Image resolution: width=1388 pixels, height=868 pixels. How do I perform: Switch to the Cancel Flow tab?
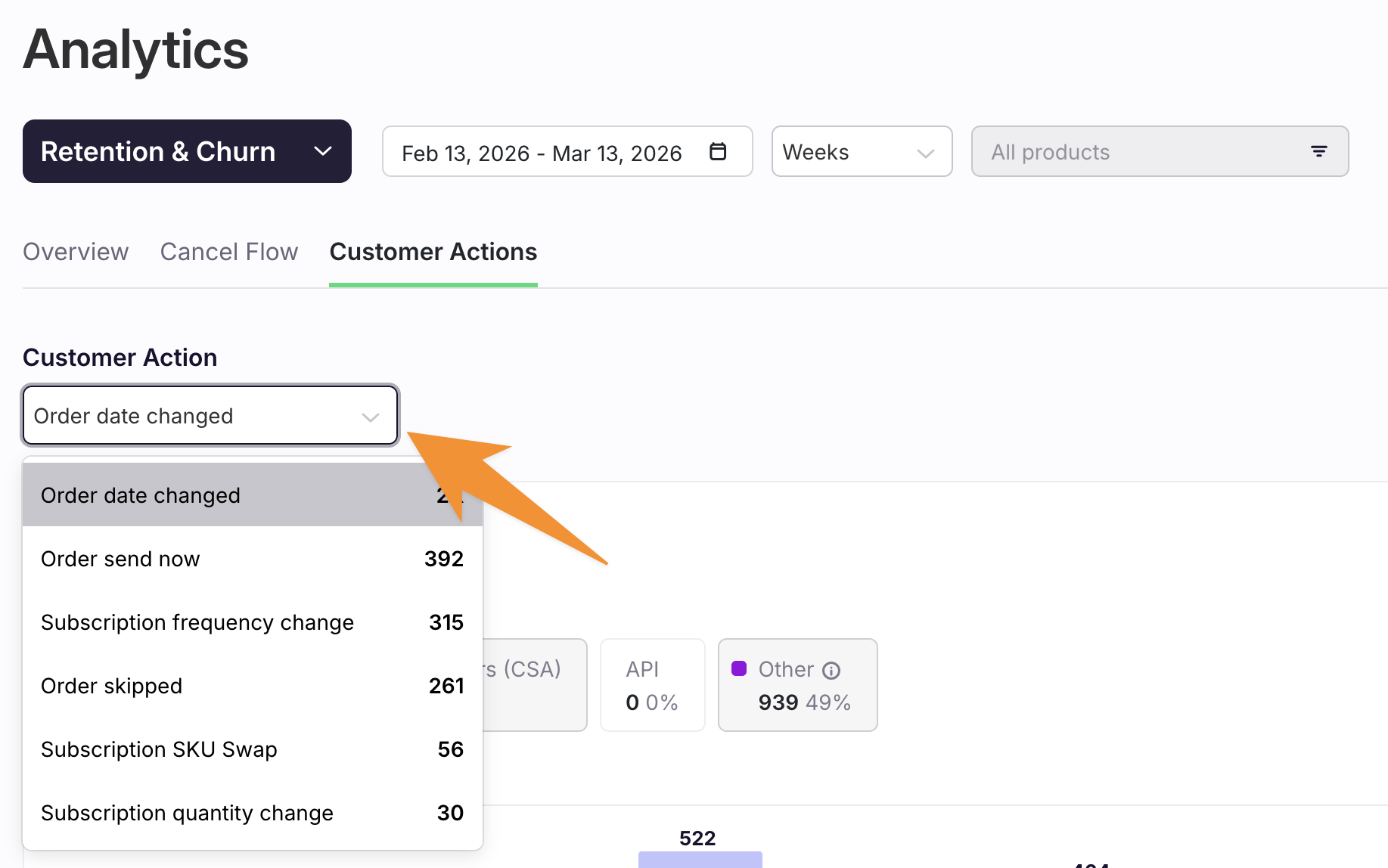click(229, 252)
